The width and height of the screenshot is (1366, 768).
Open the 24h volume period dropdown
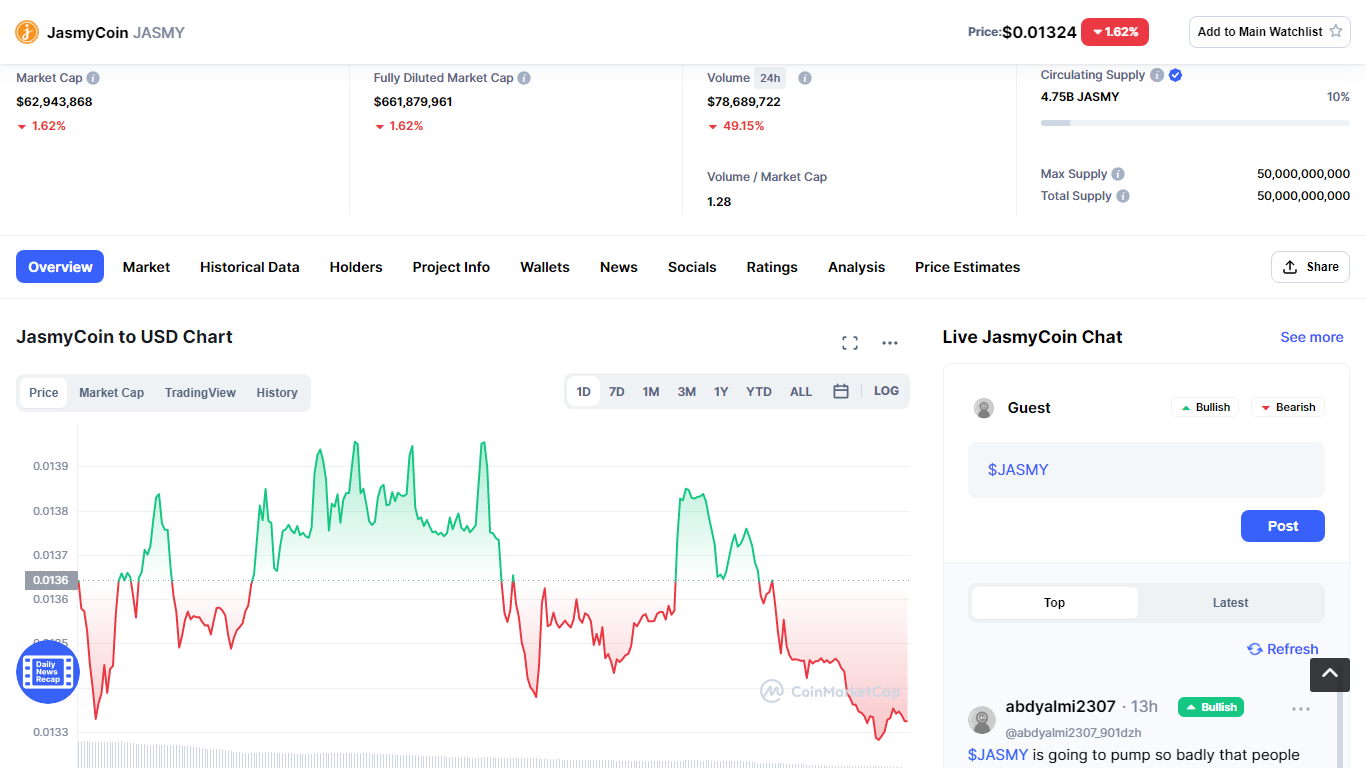click(770, 77)
